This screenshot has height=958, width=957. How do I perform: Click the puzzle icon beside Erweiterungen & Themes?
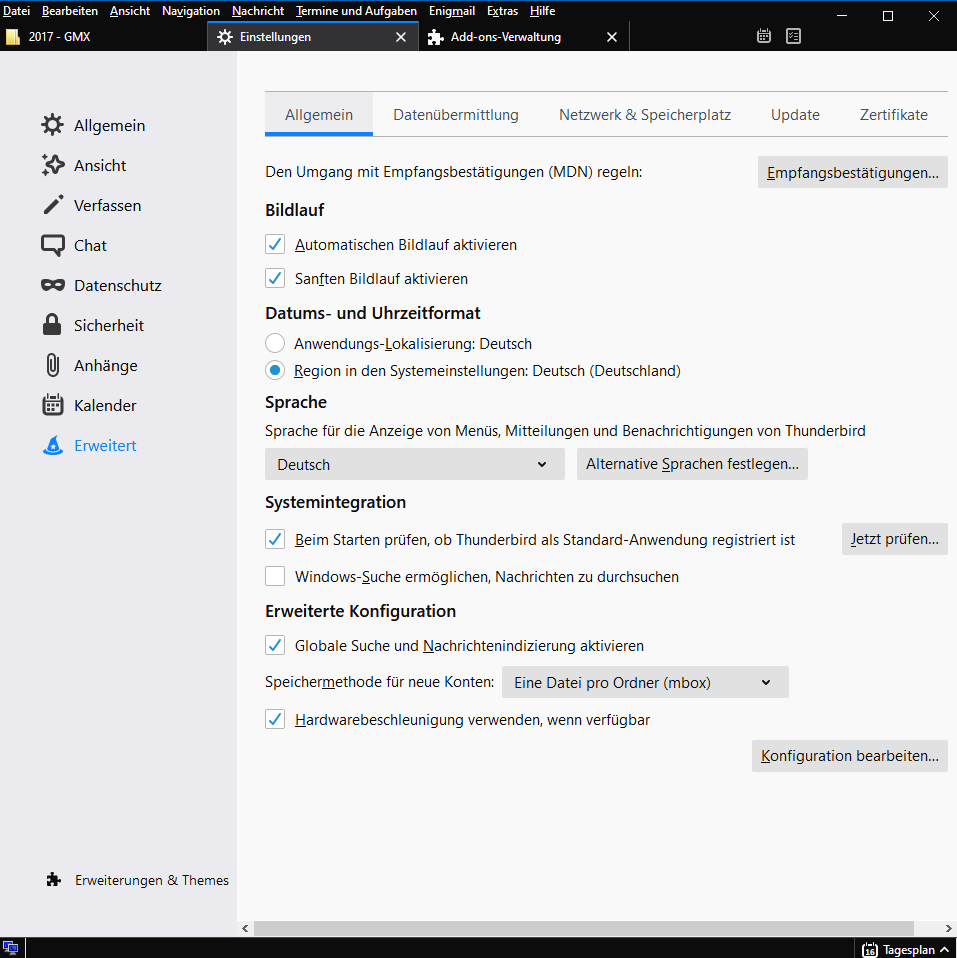[x=54, y=879]
